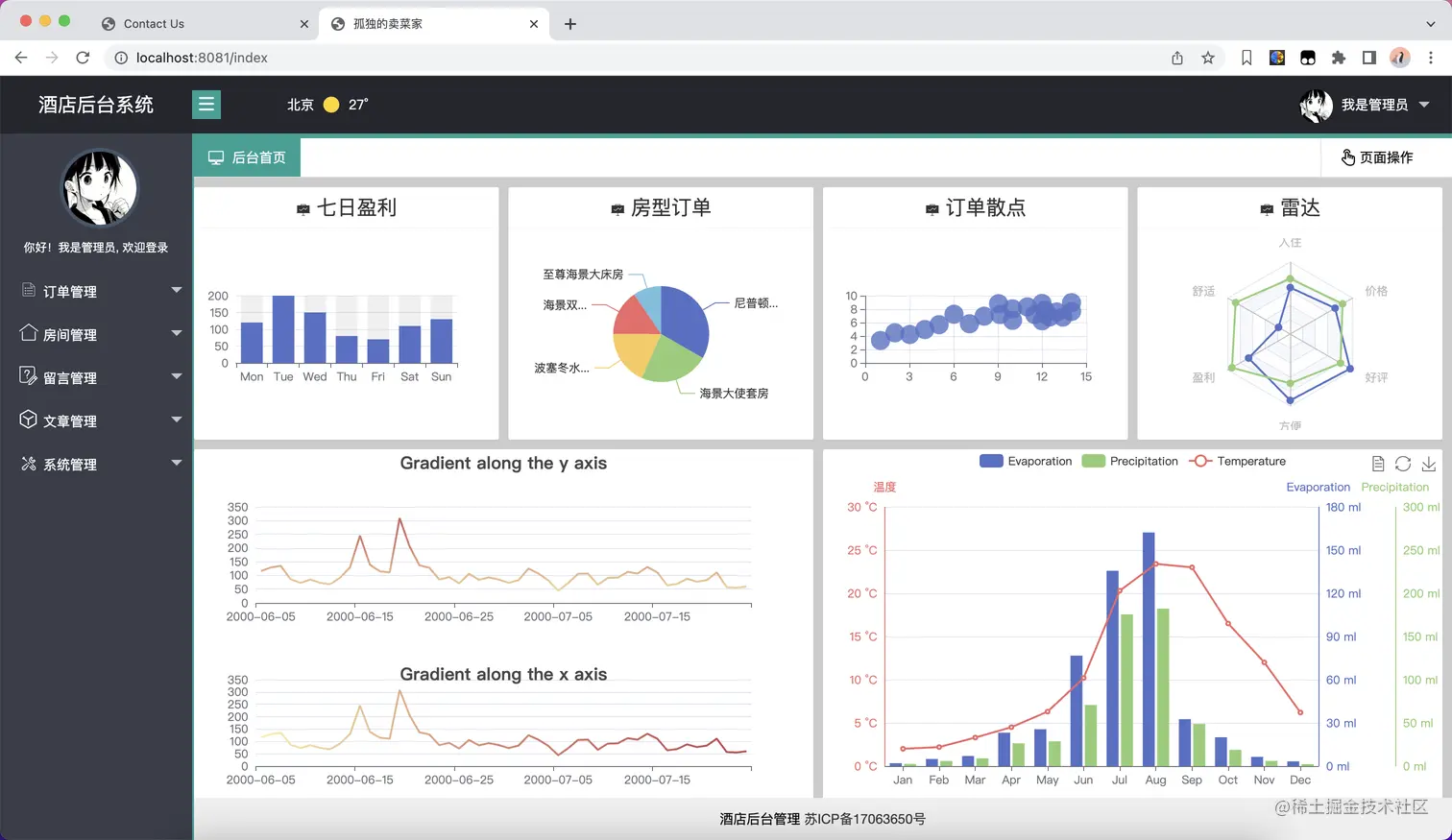Toggle the sidebar hamburger menu icon
Screen dimensions: 1452x840
tap(206, 105)
